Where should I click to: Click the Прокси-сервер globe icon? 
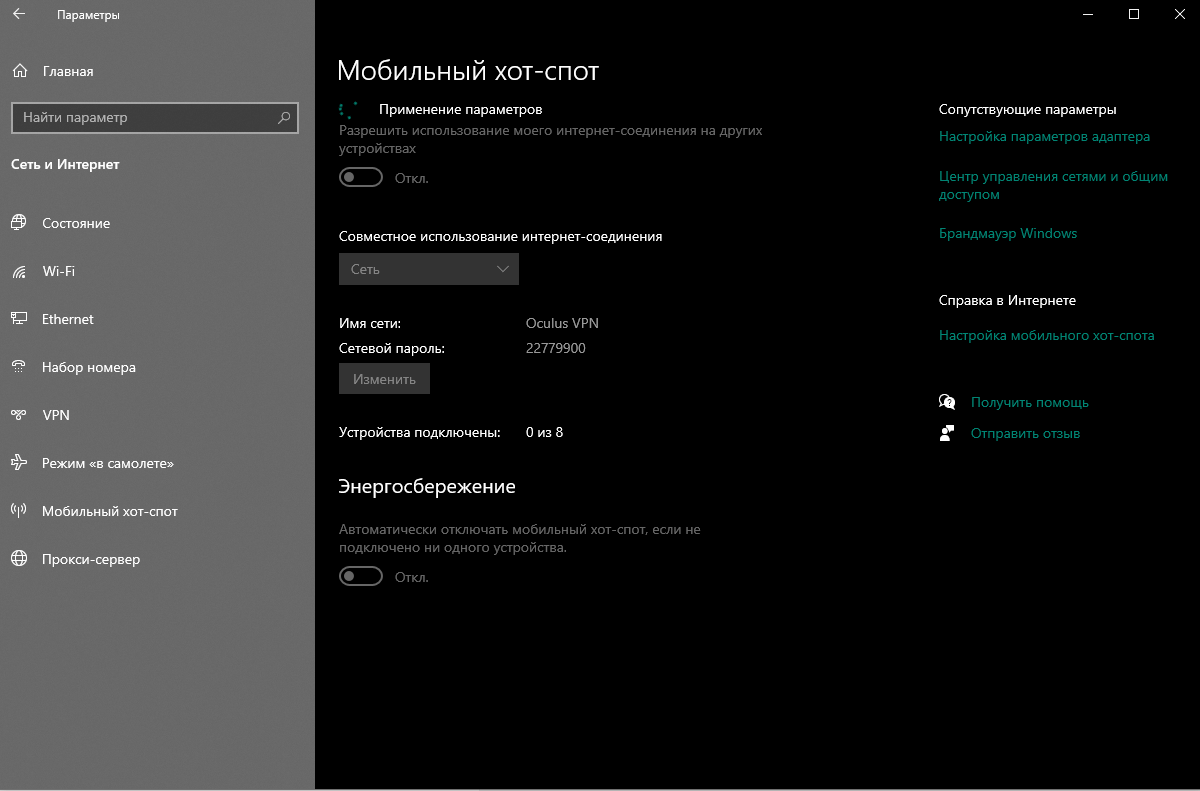click(x=19, y=559)
